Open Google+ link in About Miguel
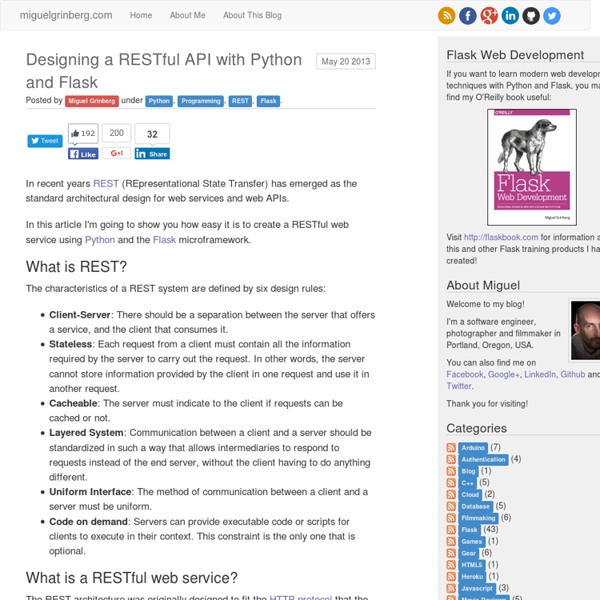This screenshot has height=600, width=600. (x=504, y=374)
